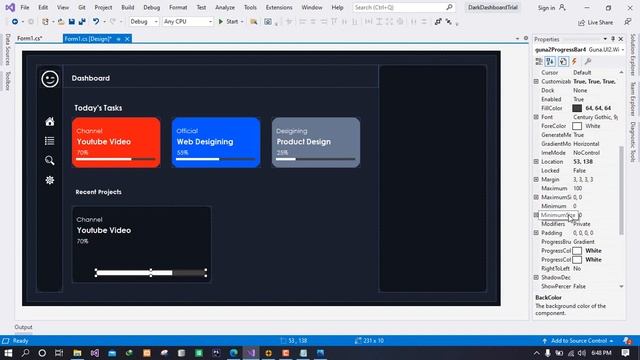Expand the ShadowDecoration property
This screenshot has height=360, width=640.
536,278
